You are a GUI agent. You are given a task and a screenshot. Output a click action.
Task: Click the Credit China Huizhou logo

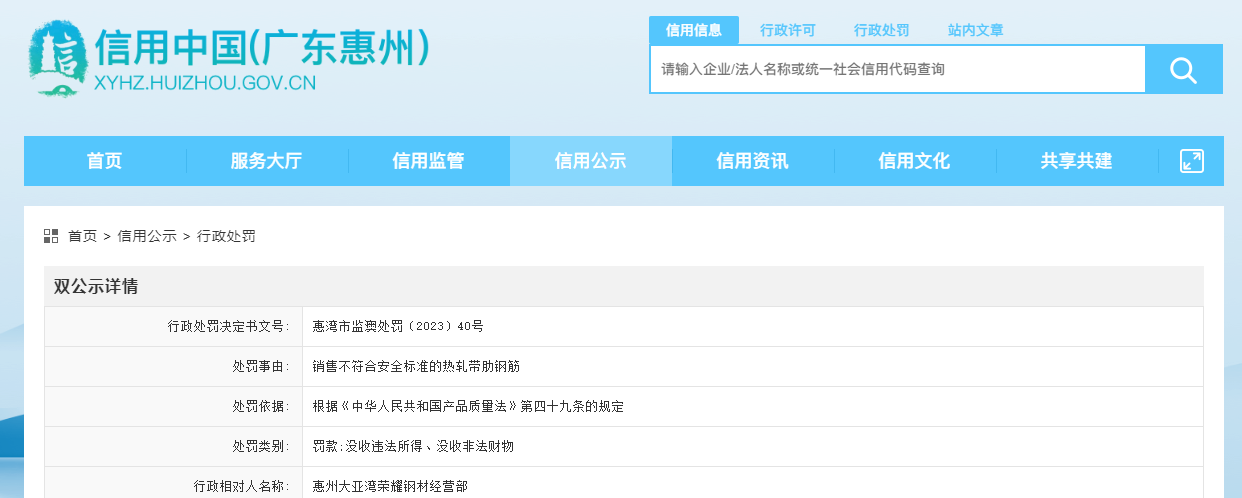click(x=58, y=58)
